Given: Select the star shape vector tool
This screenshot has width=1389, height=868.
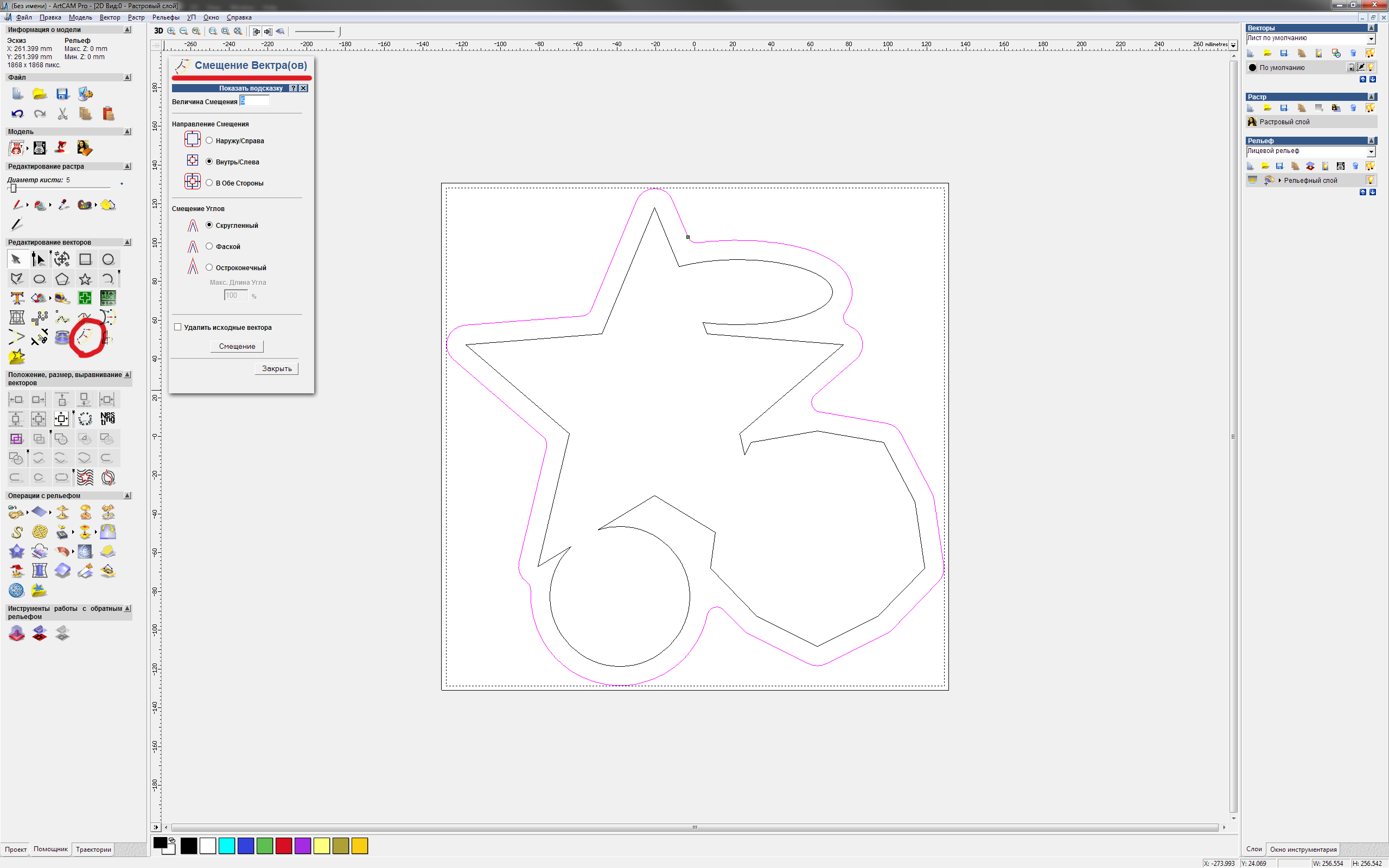Looking at the screenshot, I should [x=85, y=279].
